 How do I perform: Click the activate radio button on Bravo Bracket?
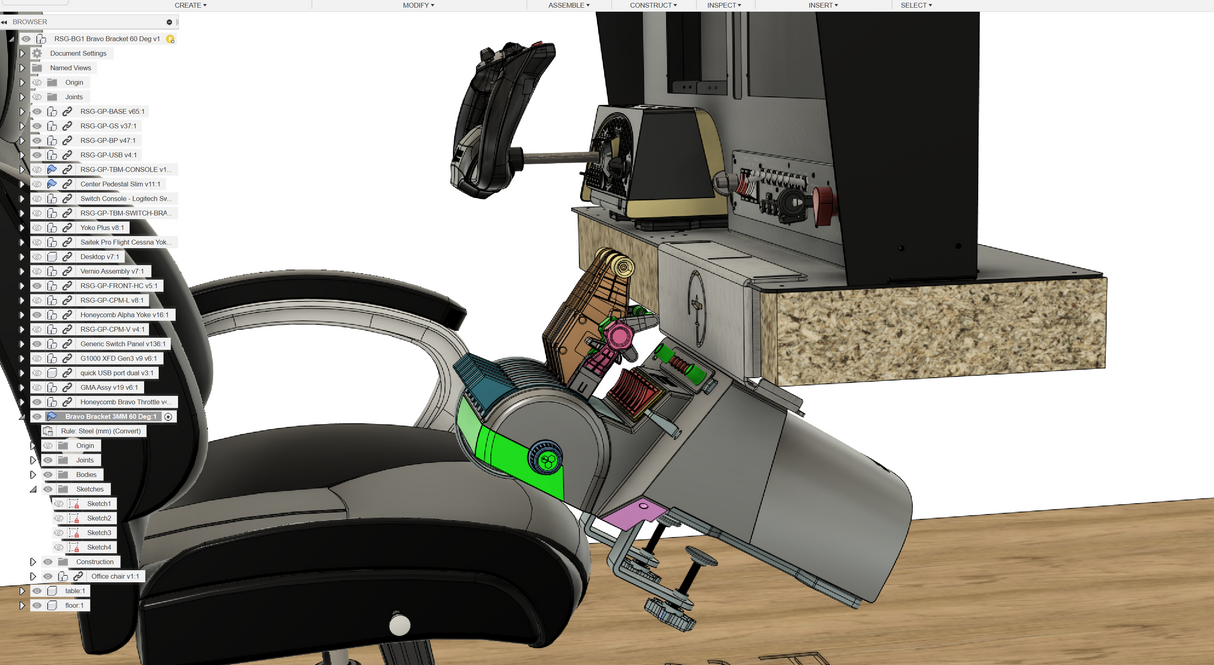[x=169, y=417]
